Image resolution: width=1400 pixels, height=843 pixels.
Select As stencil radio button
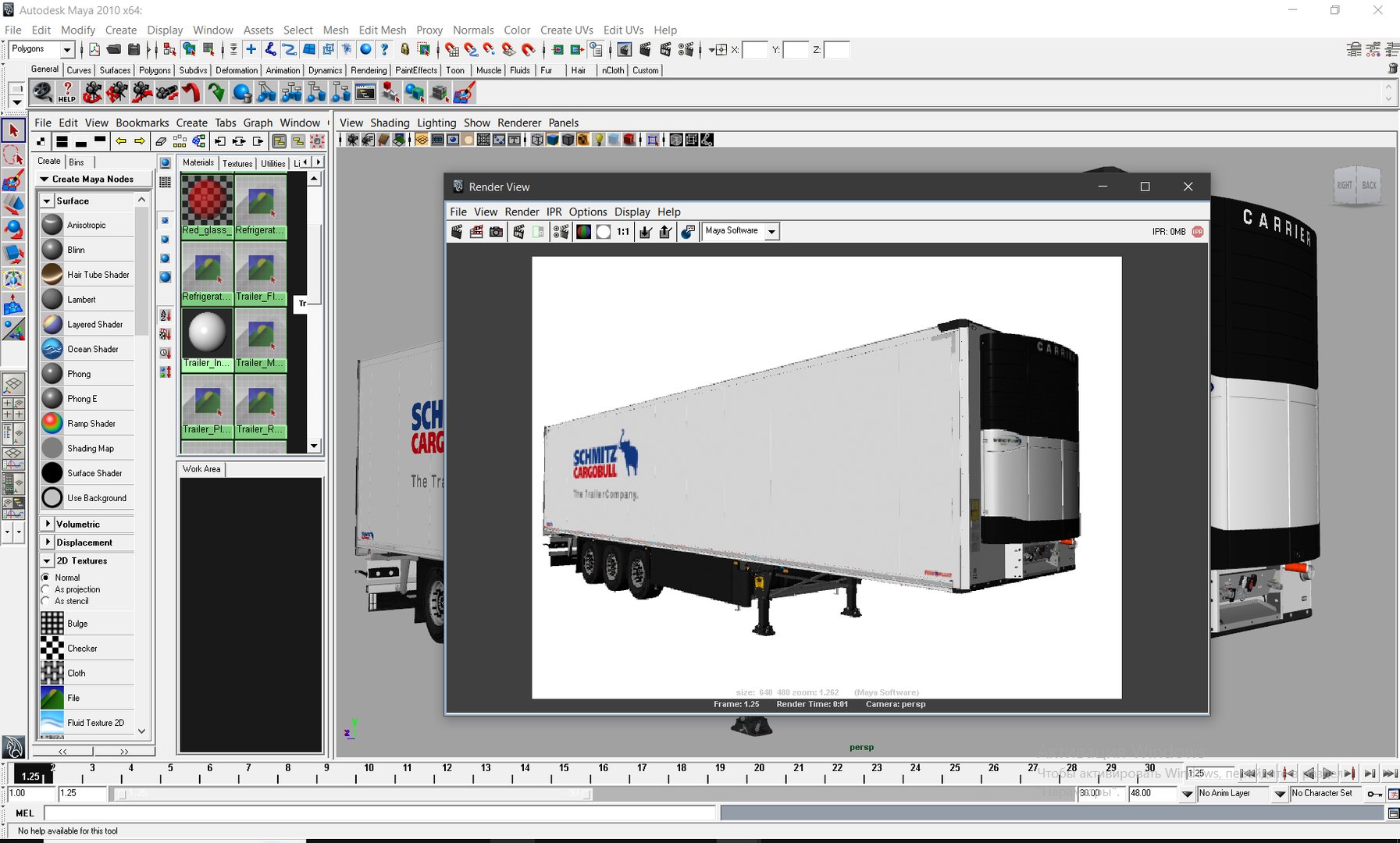(x=46, y=601)
